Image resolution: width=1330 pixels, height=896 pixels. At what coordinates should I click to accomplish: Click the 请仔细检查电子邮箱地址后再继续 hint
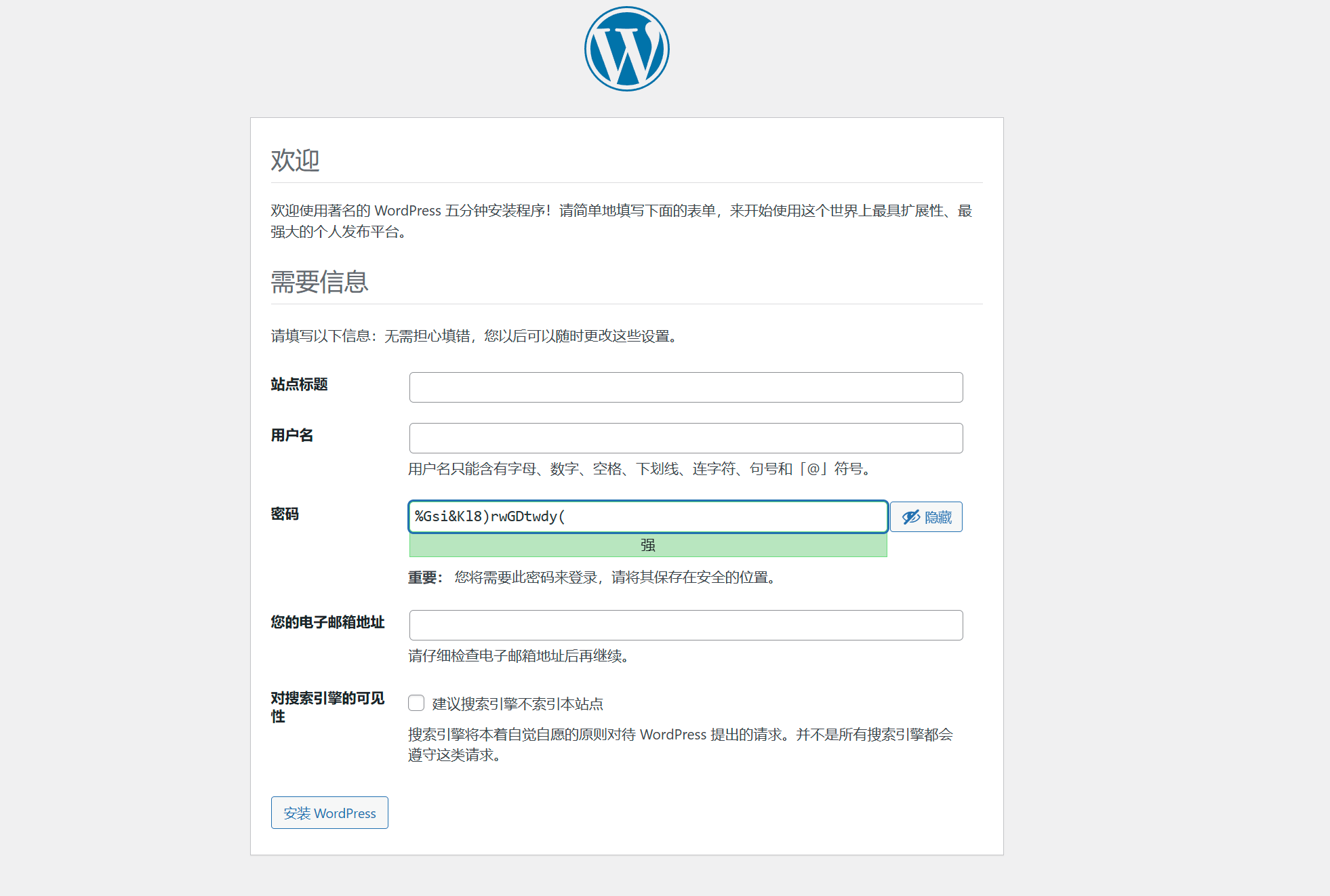tap(519, 656)
